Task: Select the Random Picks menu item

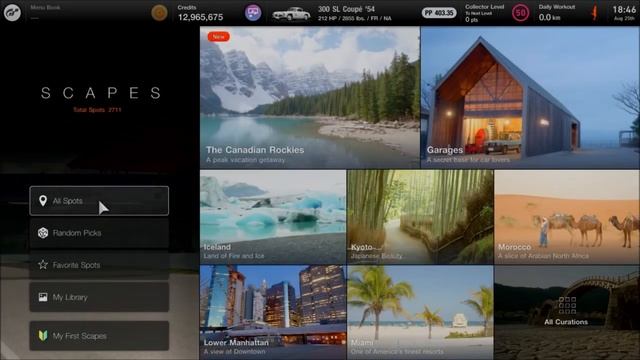Action: (x=99, y=233)
